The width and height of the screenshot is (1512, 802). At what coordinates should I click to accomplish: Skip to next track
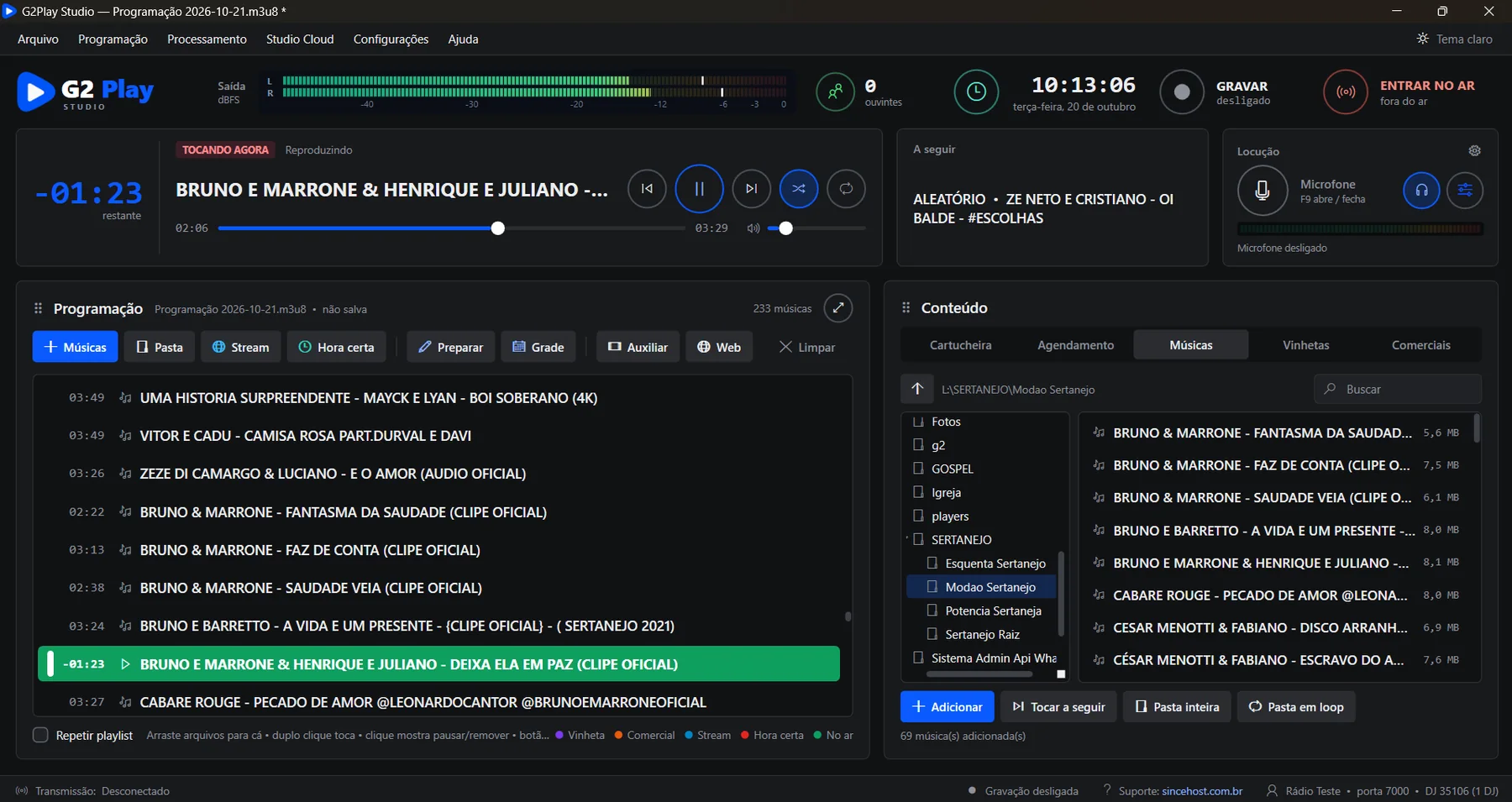click(751, 189)
